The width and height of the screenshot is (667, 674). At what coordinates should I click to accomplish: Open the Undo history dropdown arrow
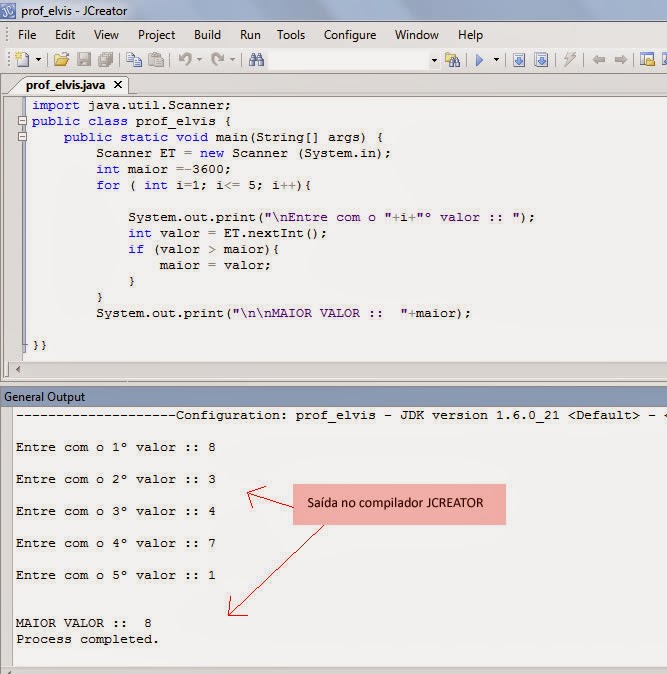(199, 59)
